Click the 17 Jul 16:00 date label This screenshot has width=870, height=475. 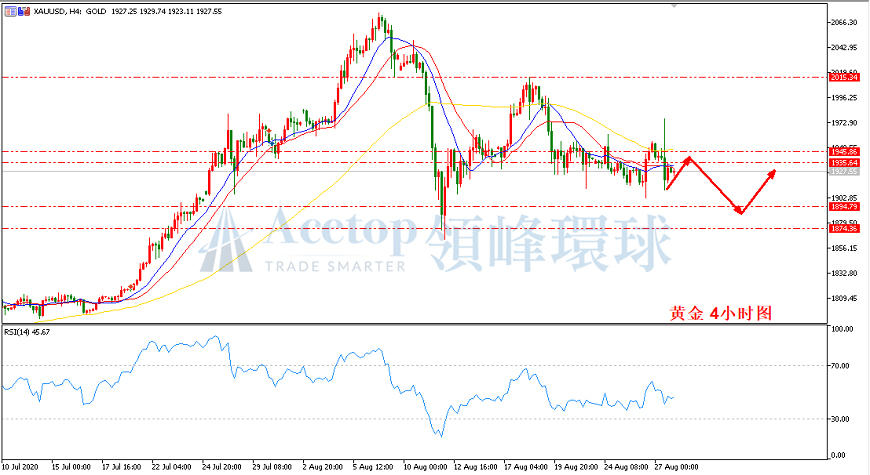pyautogui.click(x=122, y=467)
